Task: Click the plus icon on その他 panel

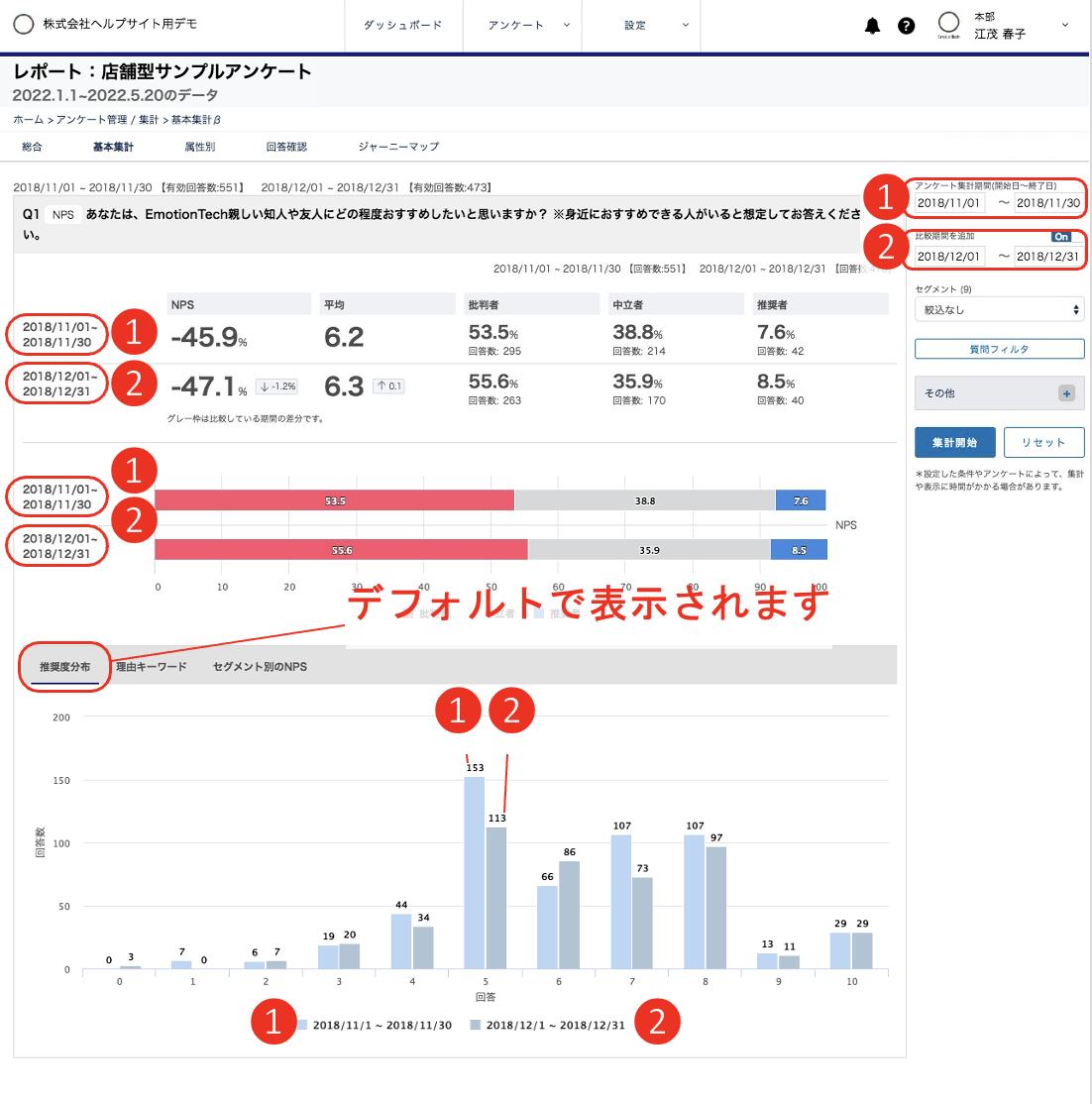Action: [1067, 393]
